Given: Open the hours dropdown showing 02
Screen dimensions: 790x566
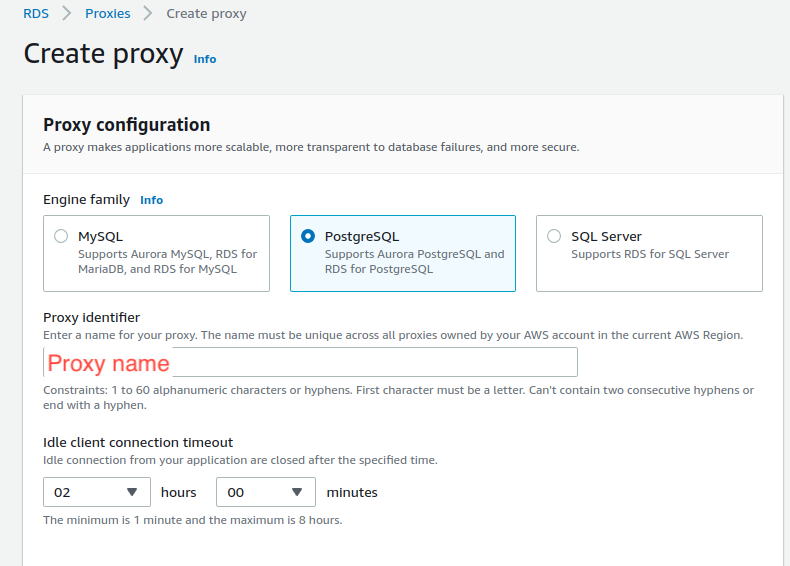Looking at the screenshot, I should coord(97,492).
